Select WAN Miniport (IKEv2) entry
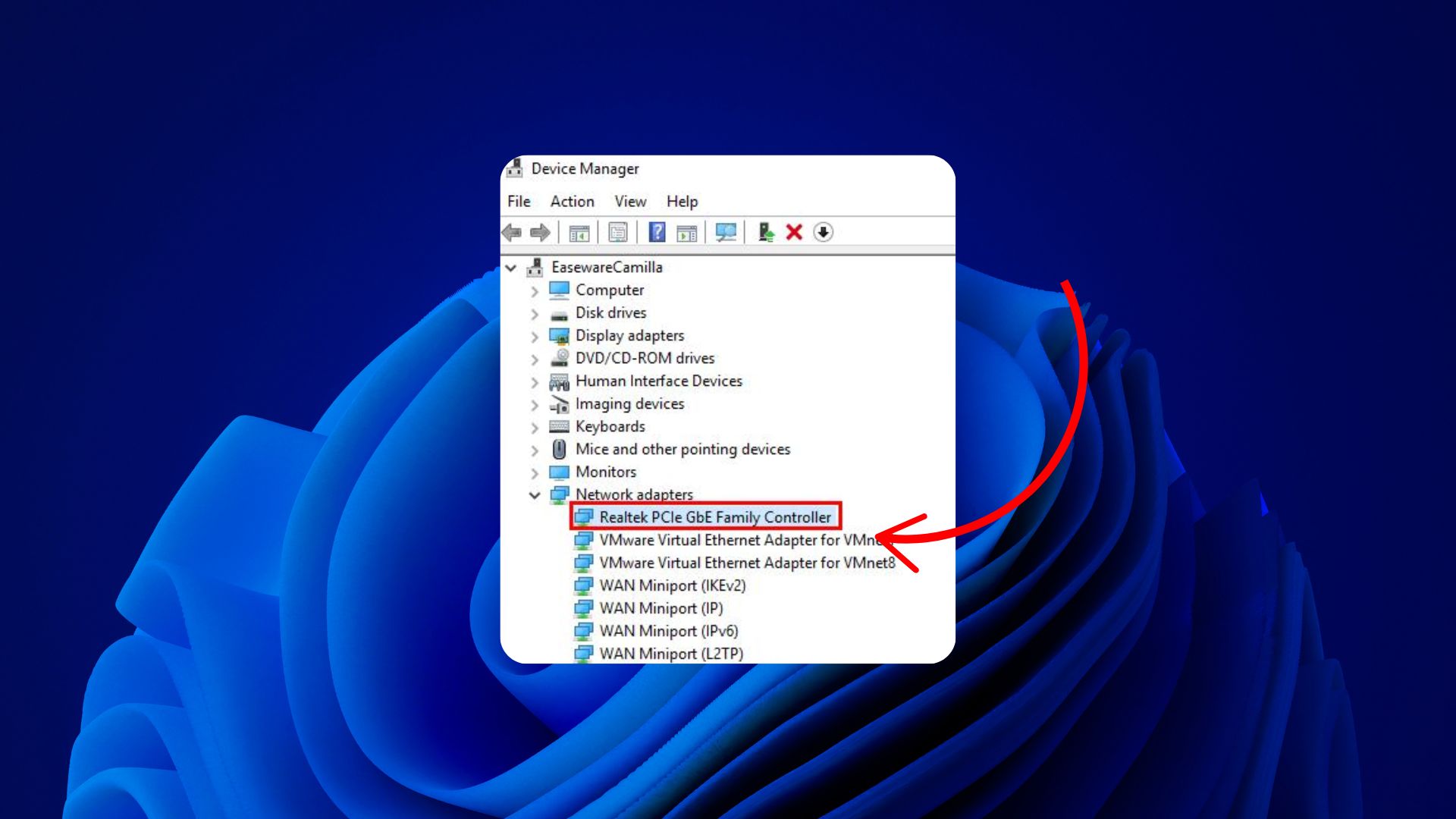This screenshot has width=1456, height=819. coord(672,585)
